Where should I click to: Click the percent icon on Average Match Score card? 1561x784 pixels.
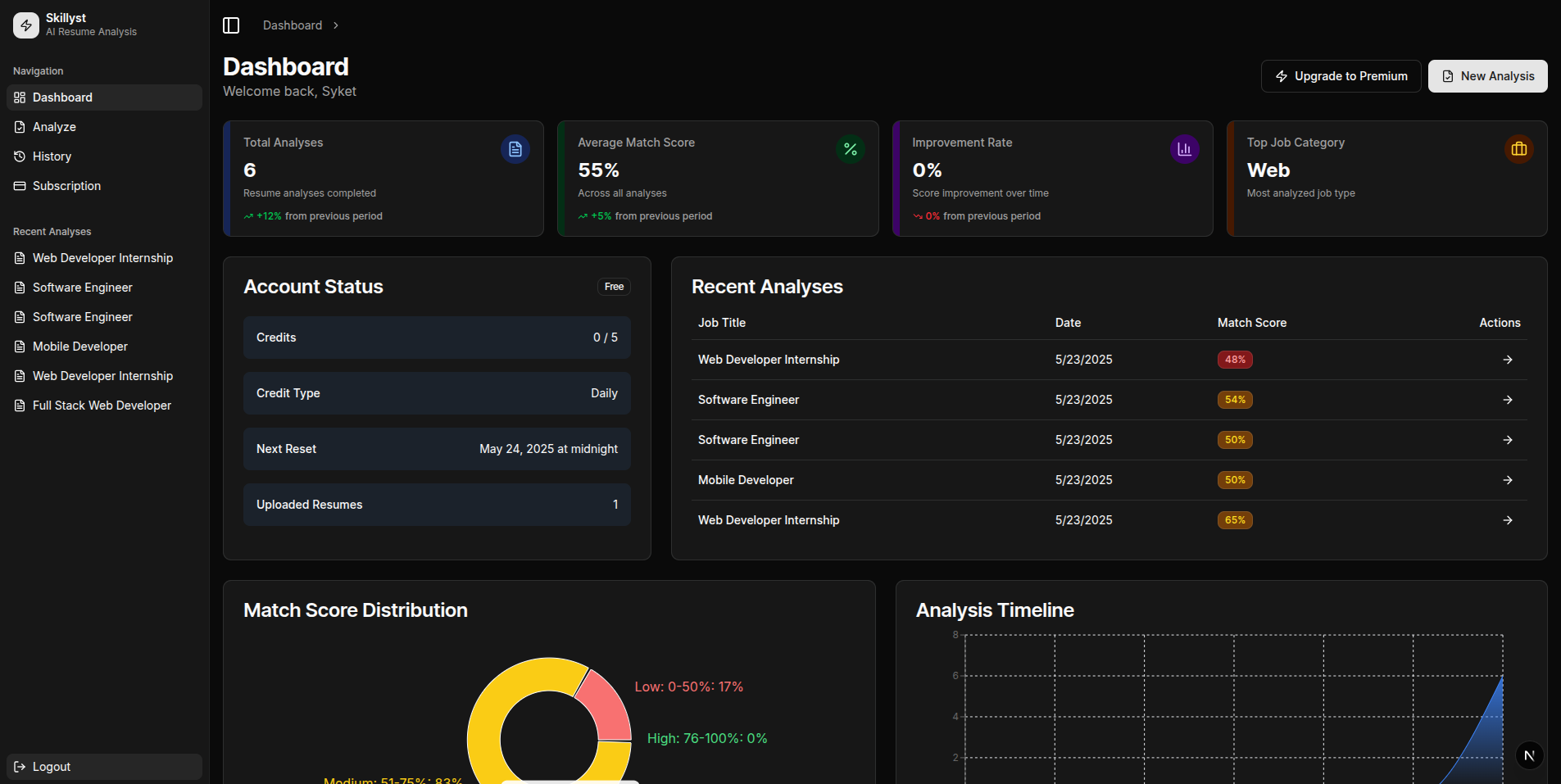tap(850, 149)
